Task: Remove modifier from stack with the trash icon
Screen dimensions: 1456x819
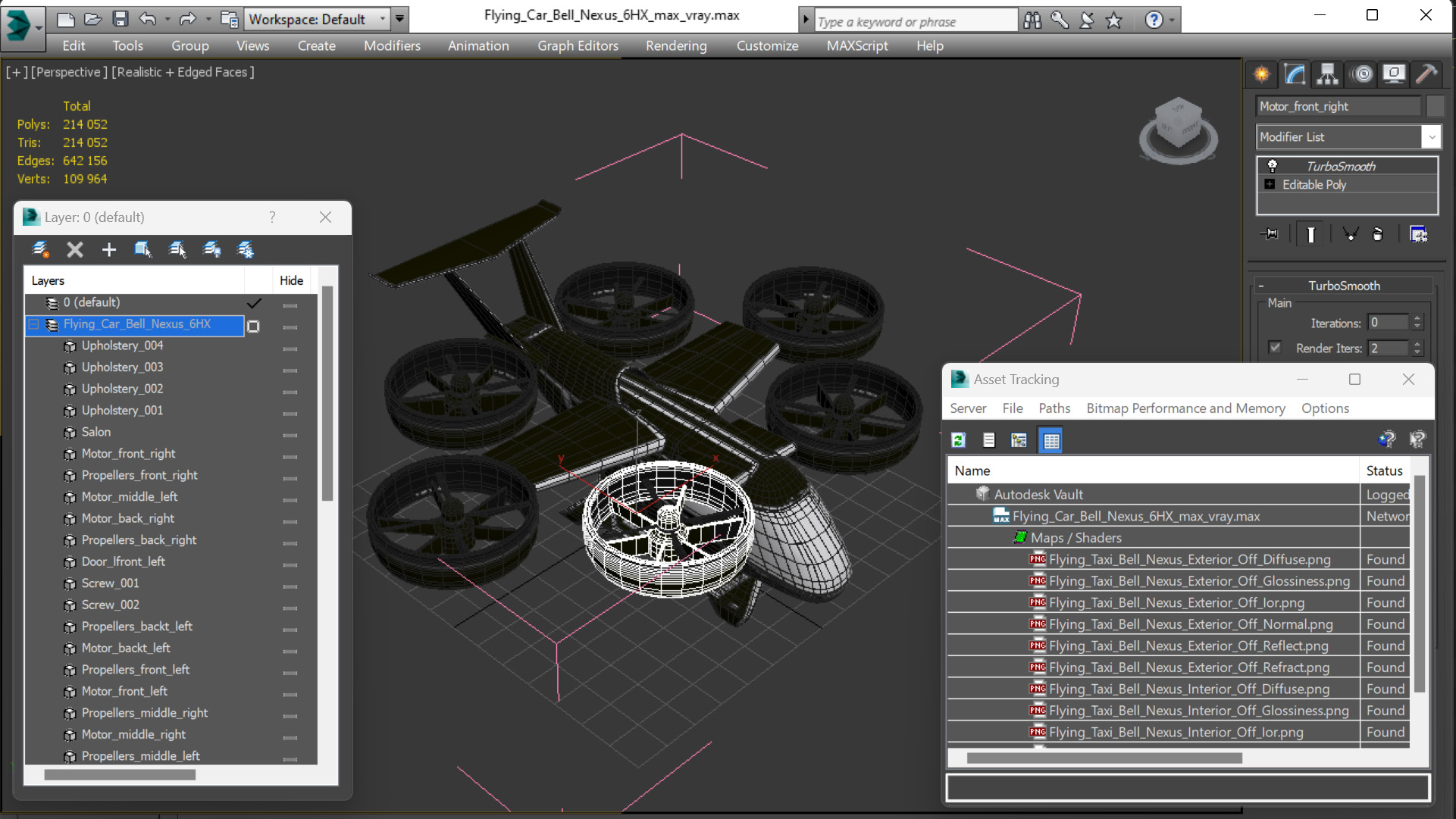Action: [x=1378, y=234]
